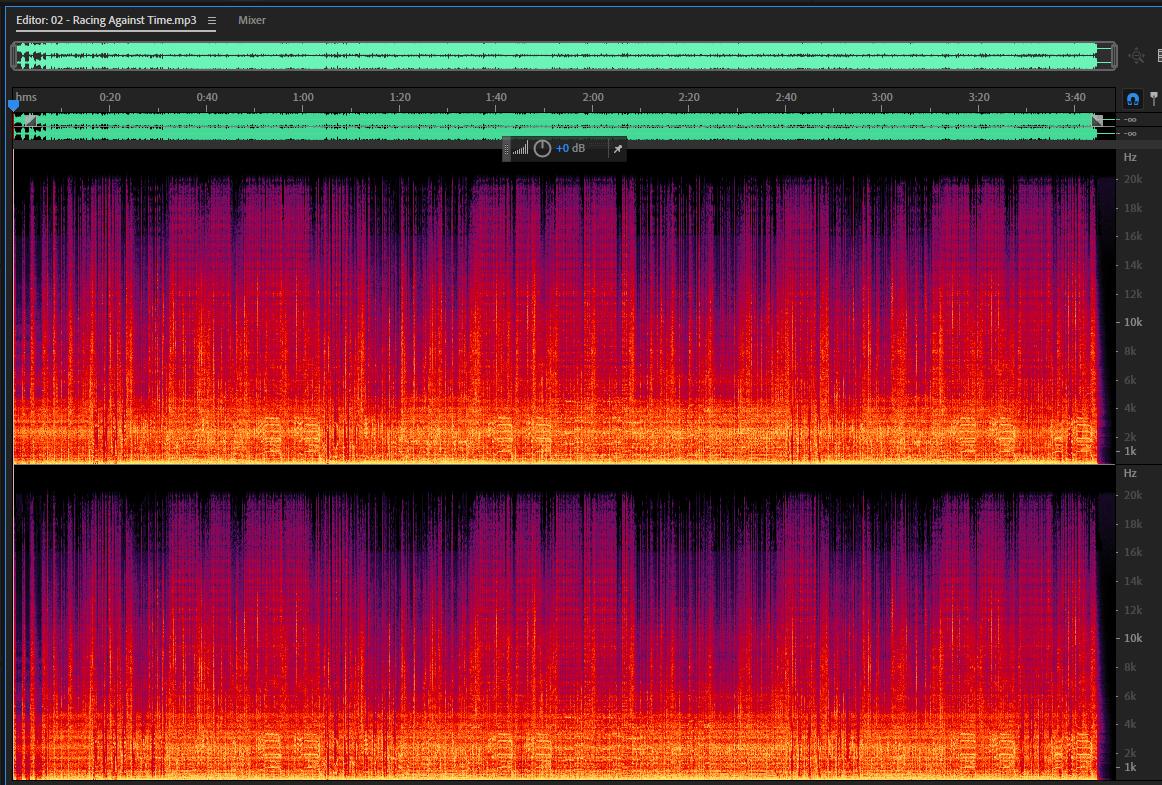Click the 3:00 mark on time ruler
The image size is (1162, 785).
click(x=882, y=97)
